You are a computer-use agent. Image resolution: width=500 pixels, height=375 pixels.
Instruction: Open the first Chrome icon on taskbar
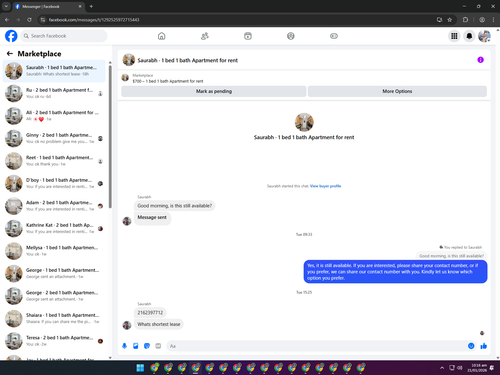click(x=154, y=368)
